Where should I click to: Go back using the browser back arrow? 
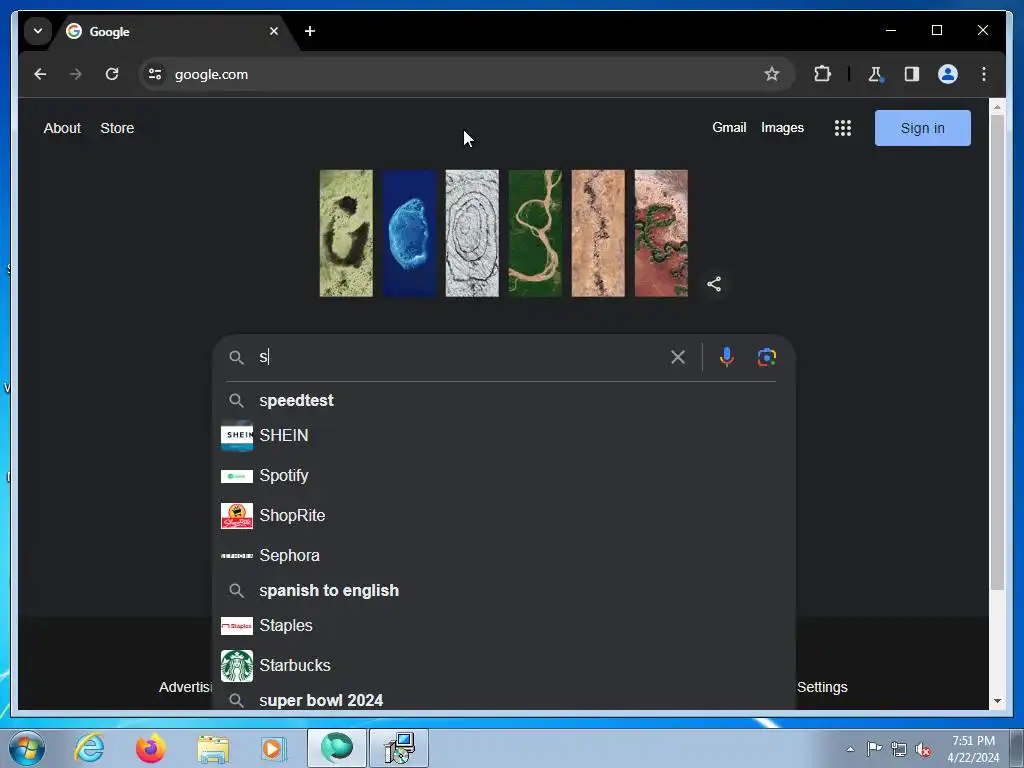point(40,74)
